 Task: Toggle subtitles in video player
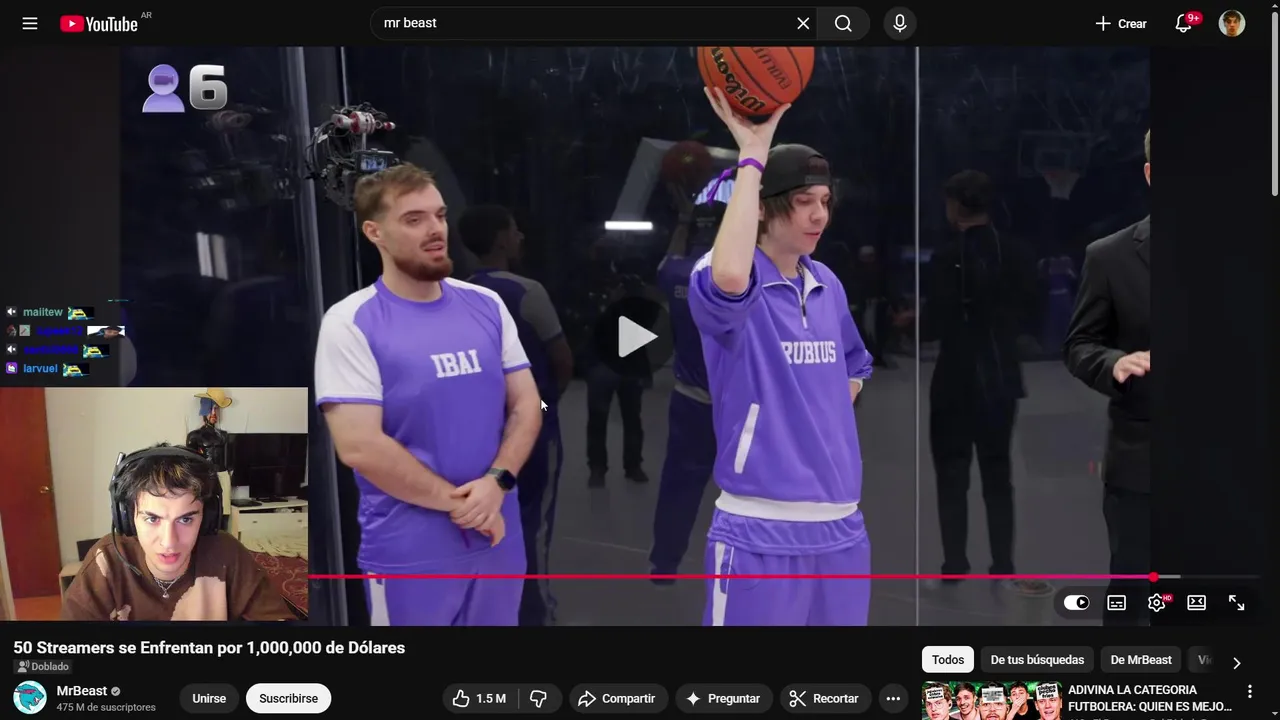[1117, 602]
